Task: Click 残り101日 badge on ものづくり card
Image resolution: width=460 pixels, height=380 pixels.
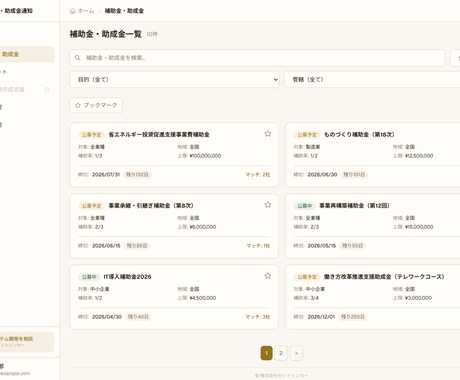Action: (354, 174)
